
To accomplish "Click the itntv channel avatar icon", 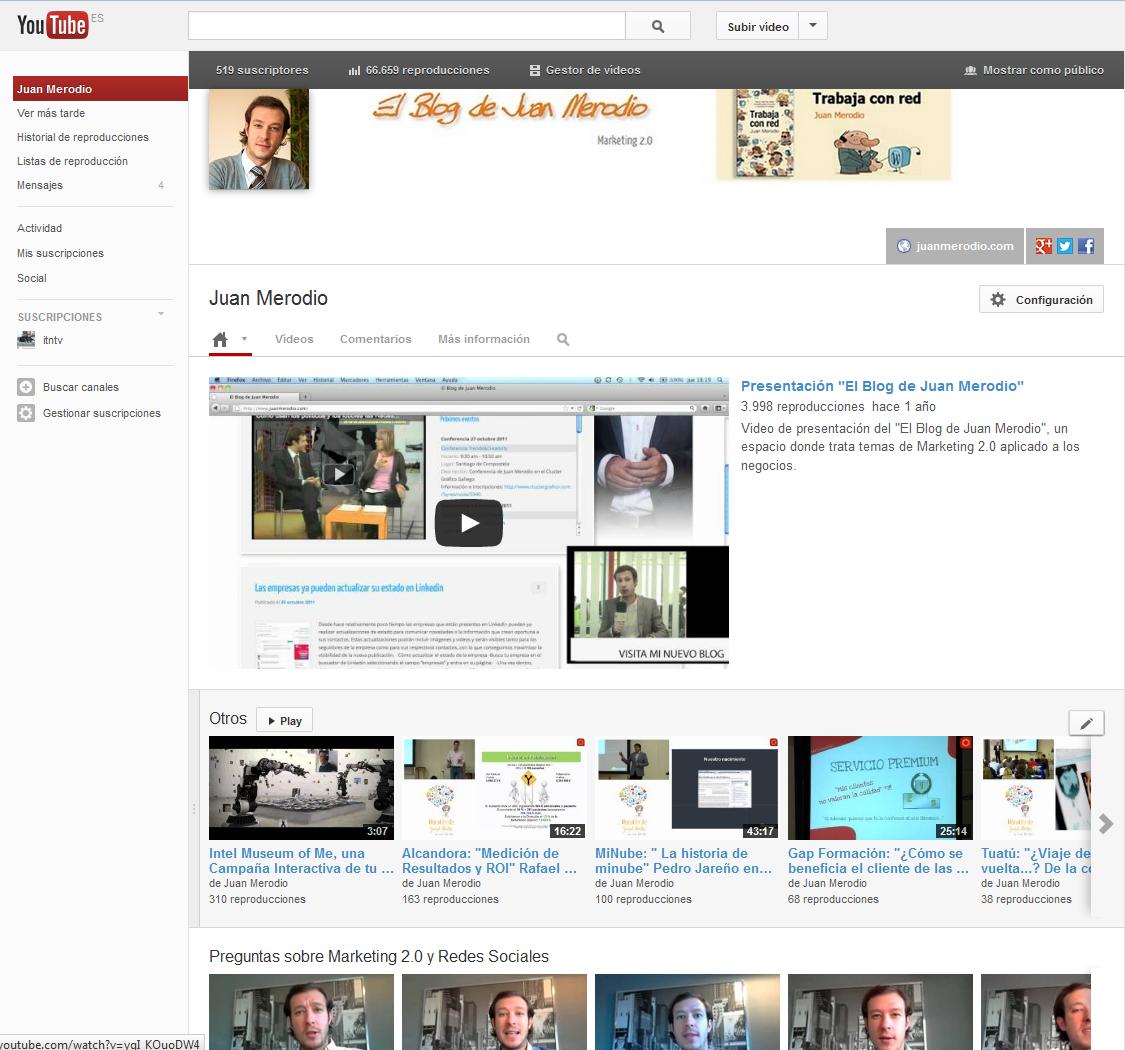I will coord(26,339).
